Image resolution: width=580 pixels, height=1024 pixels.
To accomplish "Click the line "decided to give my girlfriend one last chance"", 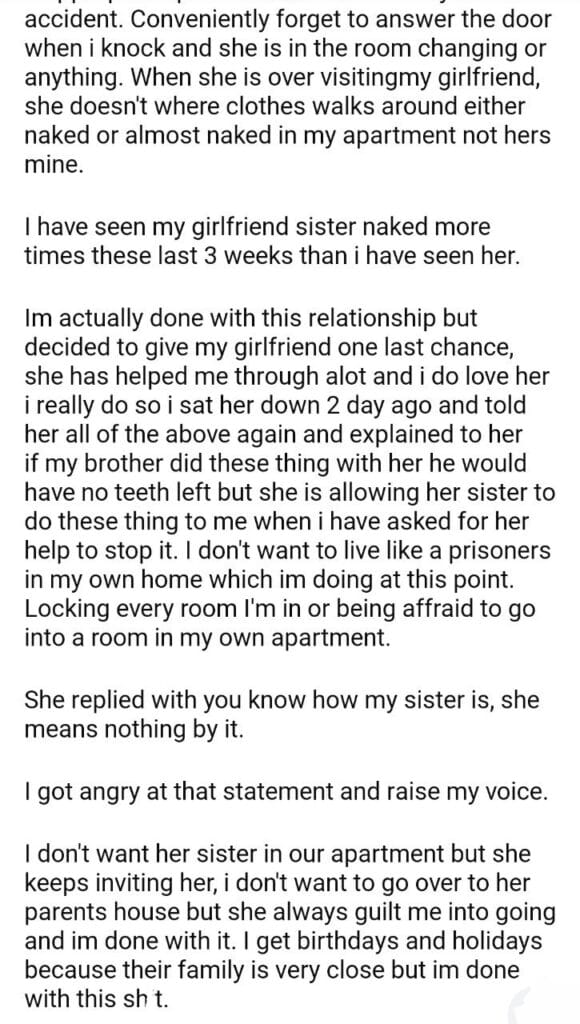I will (x=269, y=347).
